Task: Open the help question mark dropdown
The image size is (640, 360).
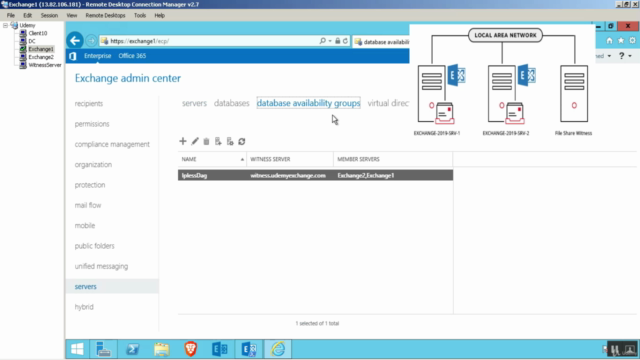Action: click(624, 56)
